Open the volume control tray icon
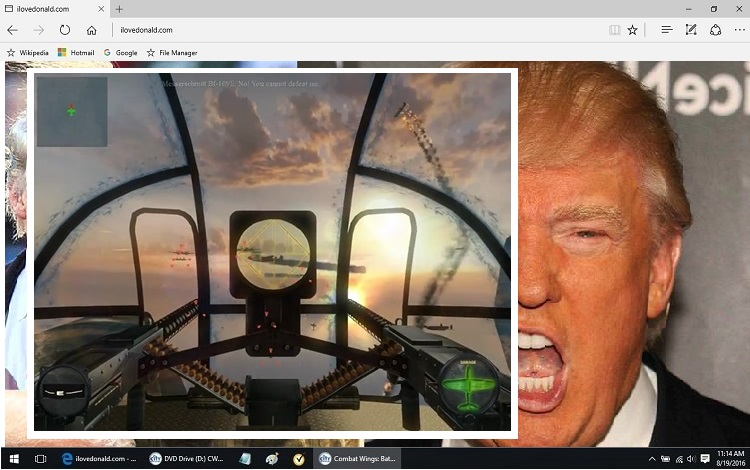Viewport: 750px width, 470px height. click(x=691, y=459)
